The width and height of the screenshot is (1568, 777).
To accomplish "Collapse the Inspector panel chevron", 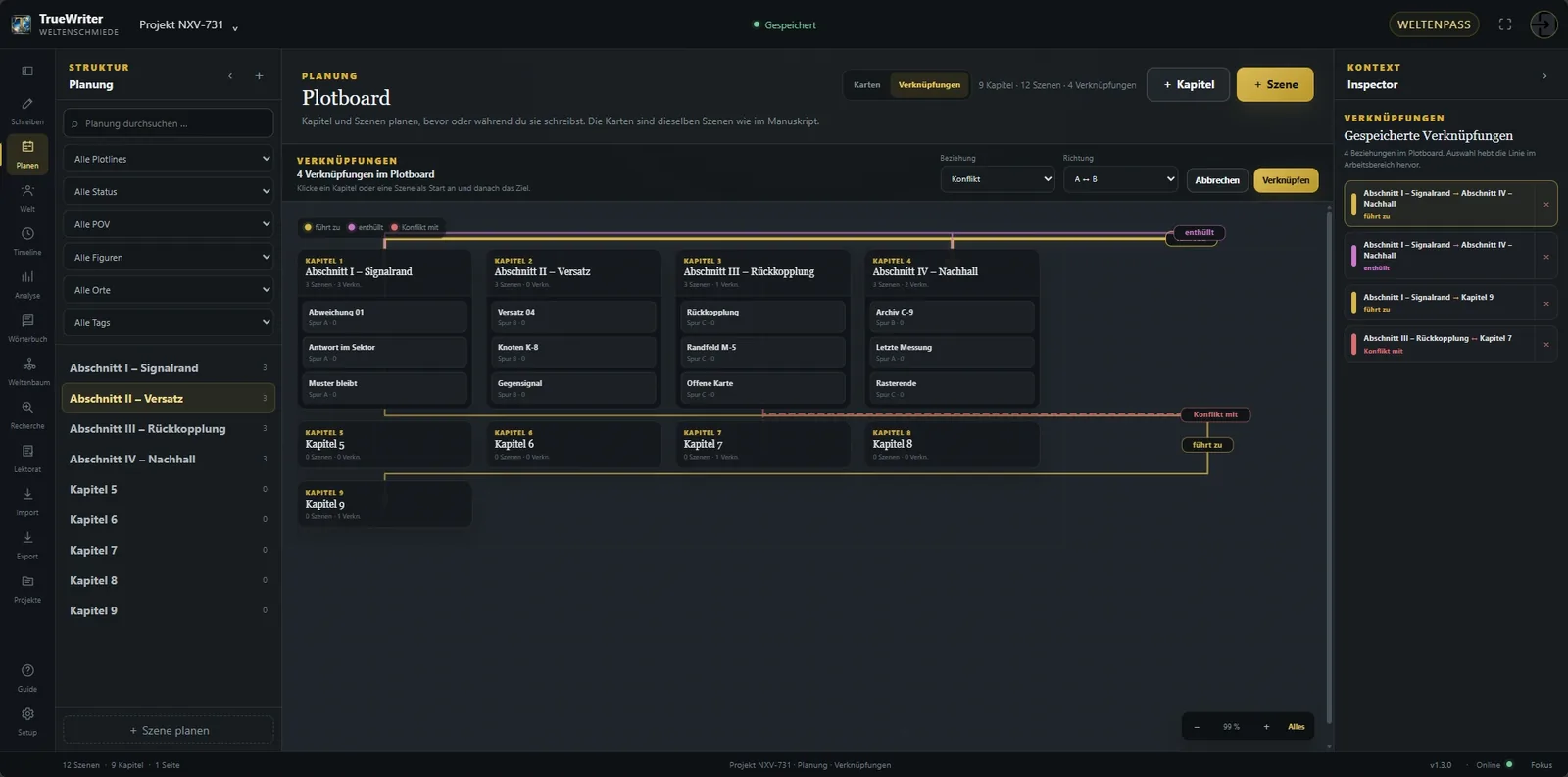I will click(x=1544, y=76).
